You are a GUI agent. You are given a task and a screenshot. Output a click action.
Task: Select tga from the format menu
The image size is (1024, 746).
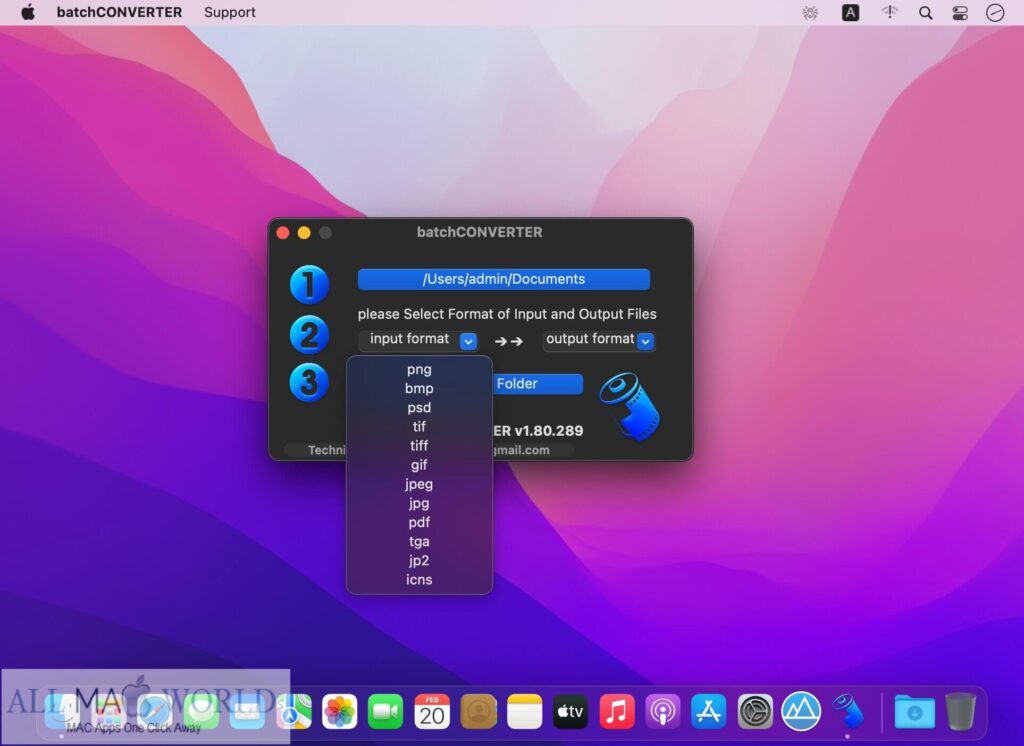[419, 541]
